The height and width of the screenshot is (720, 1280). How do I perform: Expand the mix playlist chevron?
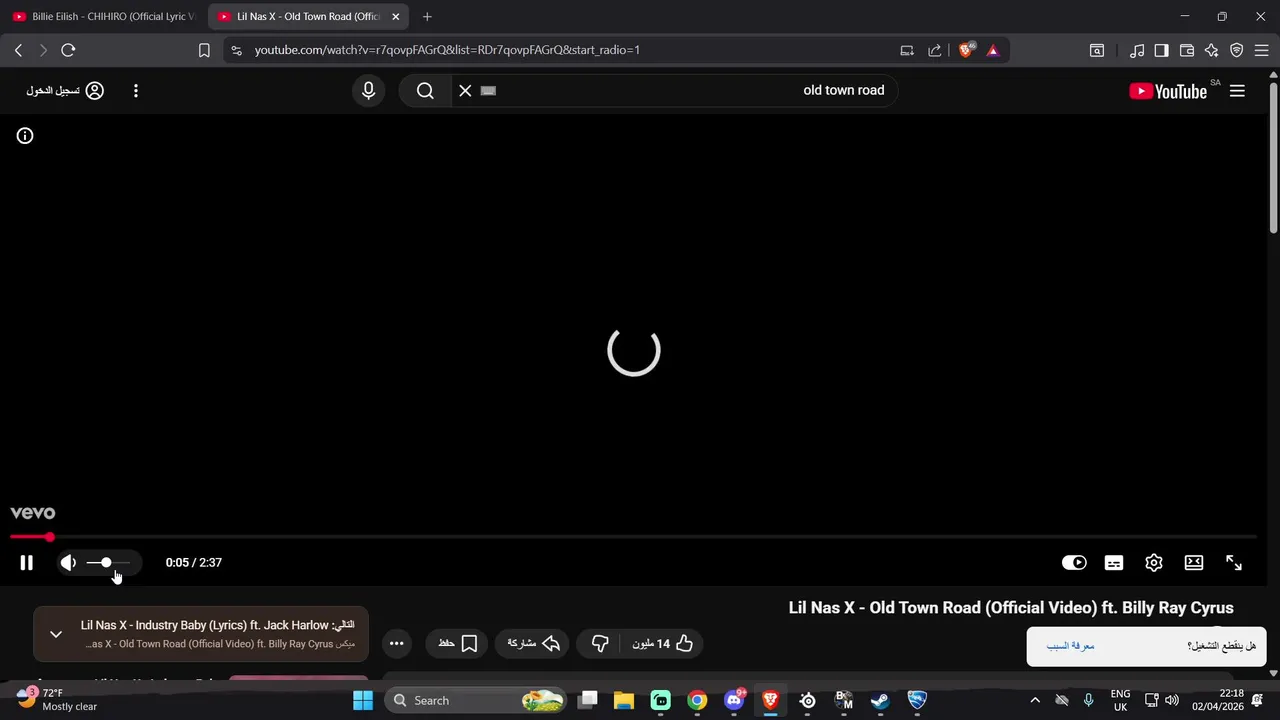(56, 634)
